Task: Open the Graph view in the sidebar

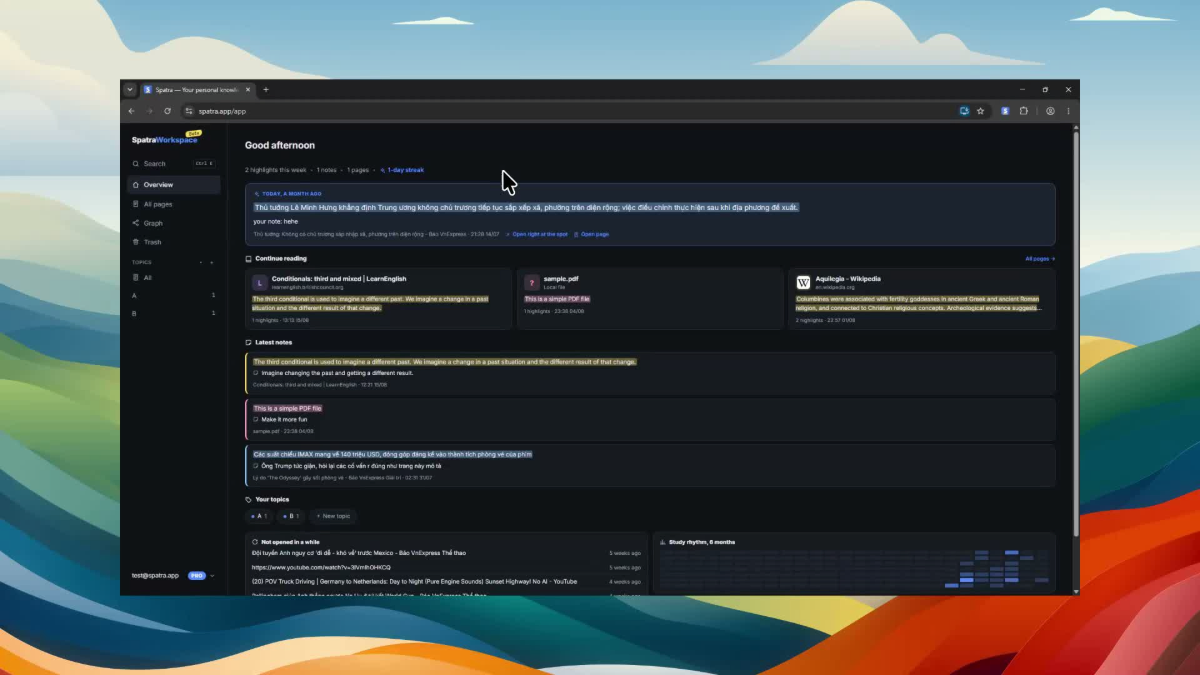Action: click(x=173, y=223)
